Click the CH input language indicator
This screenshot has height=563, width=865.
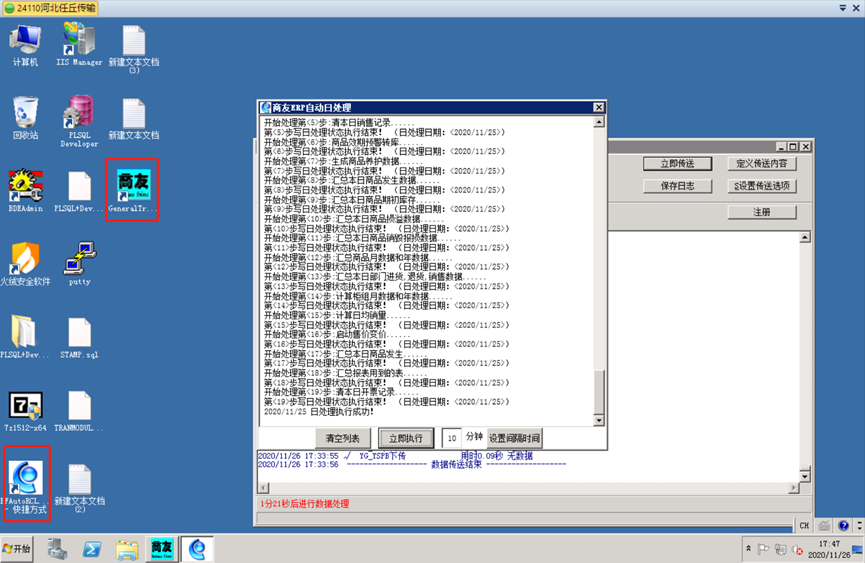(x=804, y=526)
